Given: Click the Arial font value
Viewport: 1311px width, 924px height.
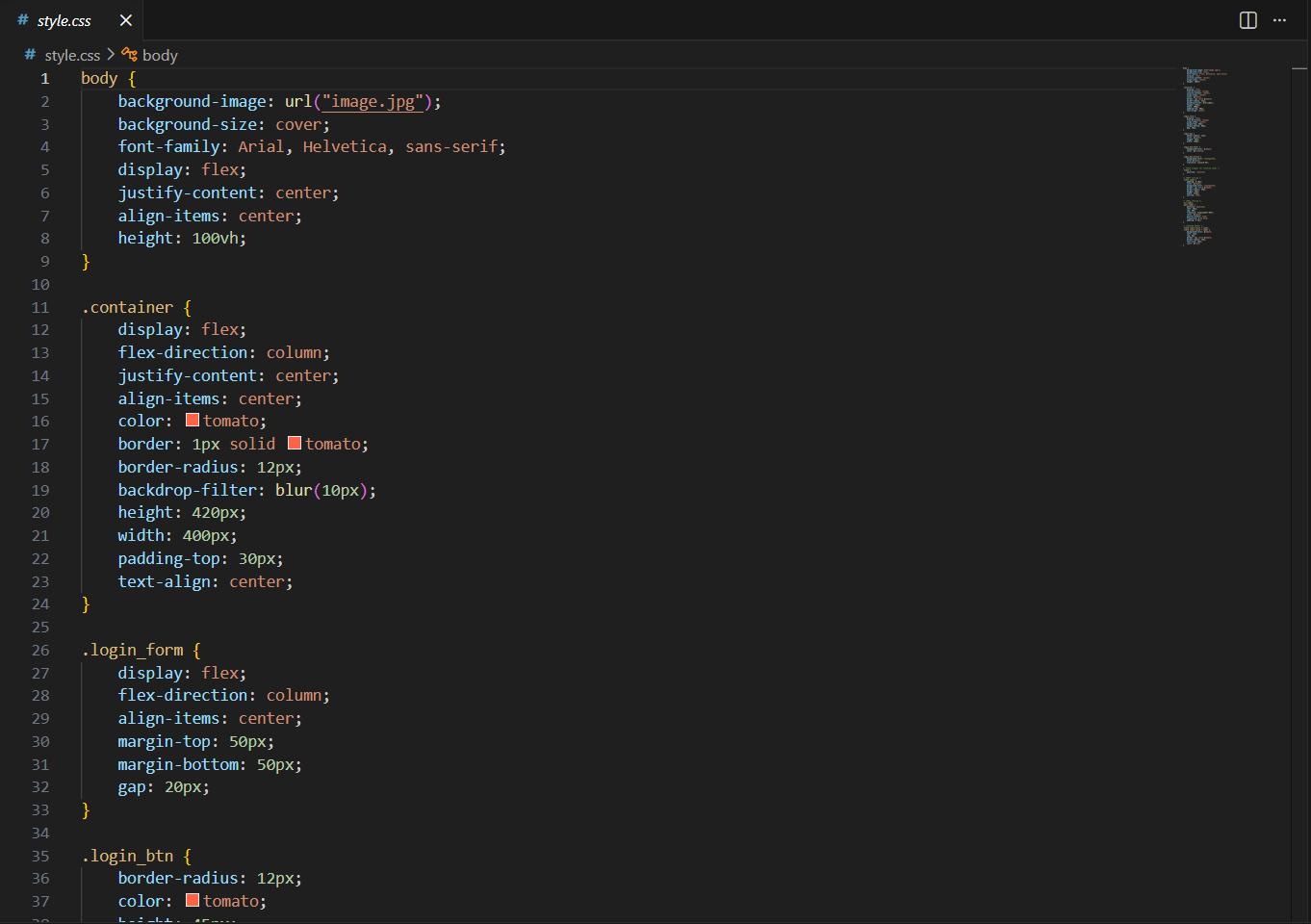Looking at the screenshot, I should (261, 147).
